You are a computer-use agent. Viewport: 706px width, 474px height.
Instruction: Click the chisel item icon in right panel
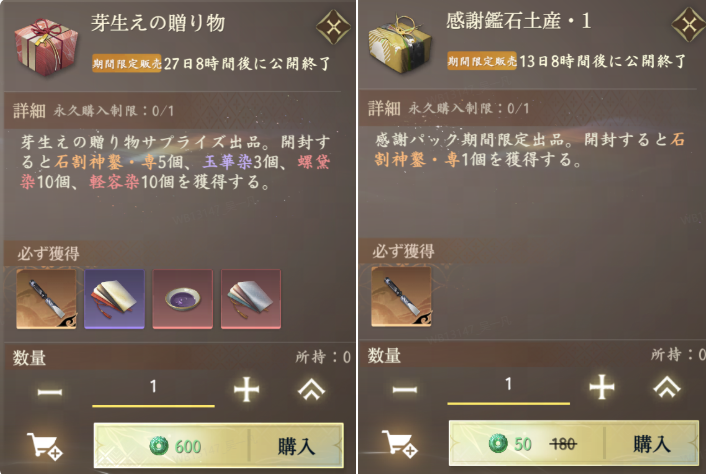401,297
